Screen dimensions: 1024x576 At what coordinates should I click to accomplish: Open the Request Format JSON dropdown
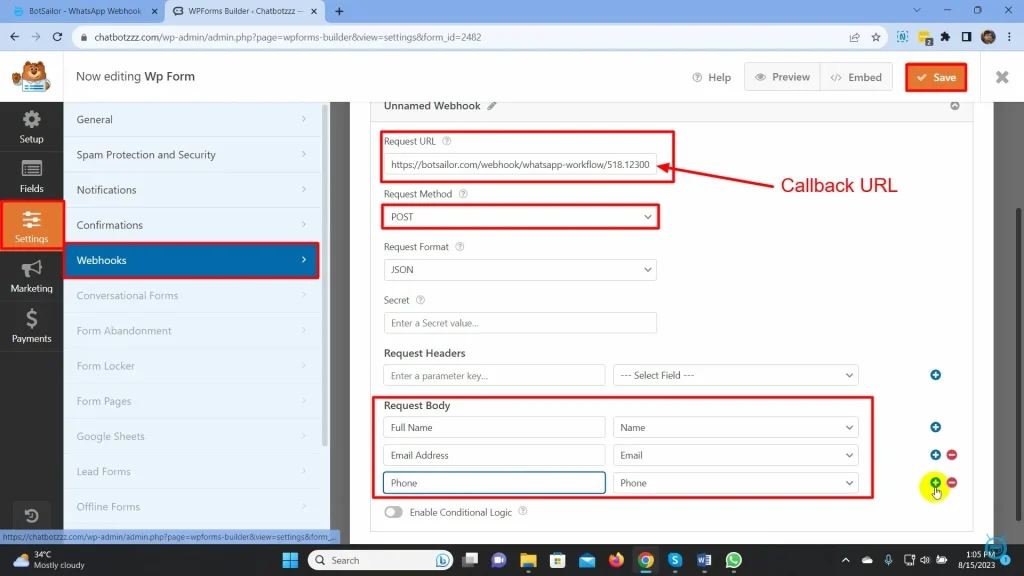[x=520, y=269]
